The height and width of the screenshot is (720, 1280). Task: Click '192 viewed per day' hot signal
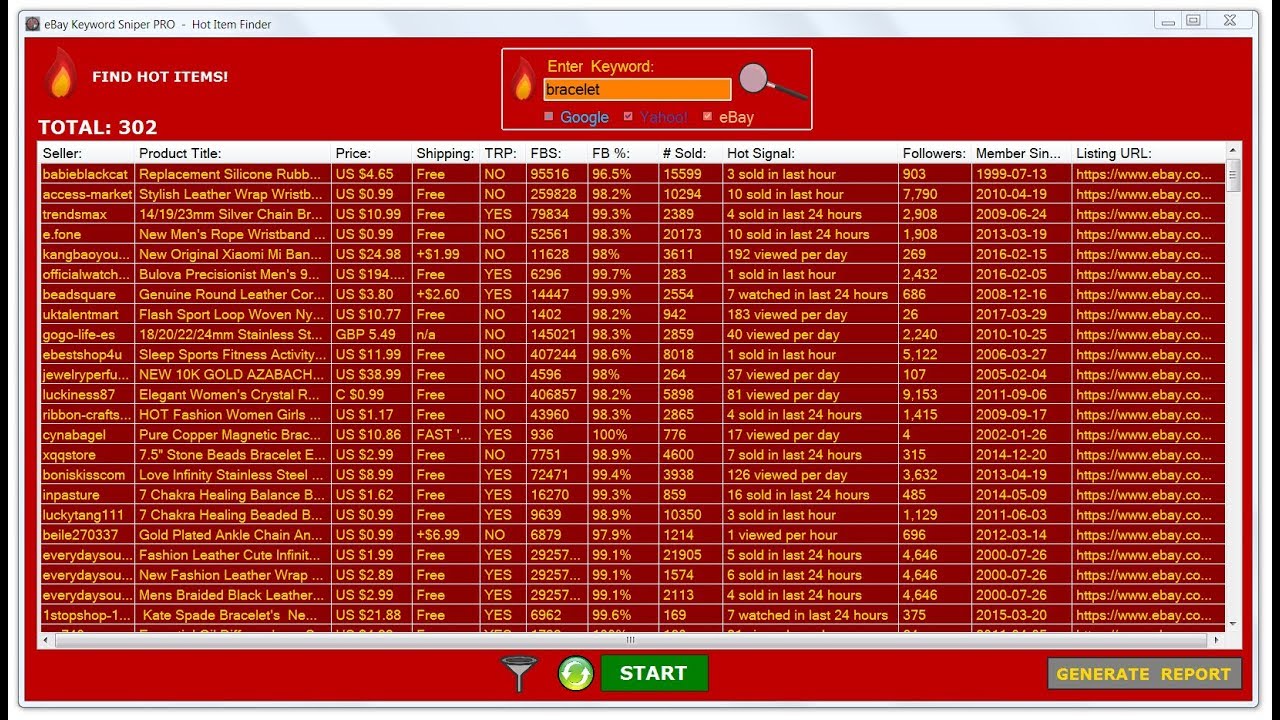coord(810,254)
